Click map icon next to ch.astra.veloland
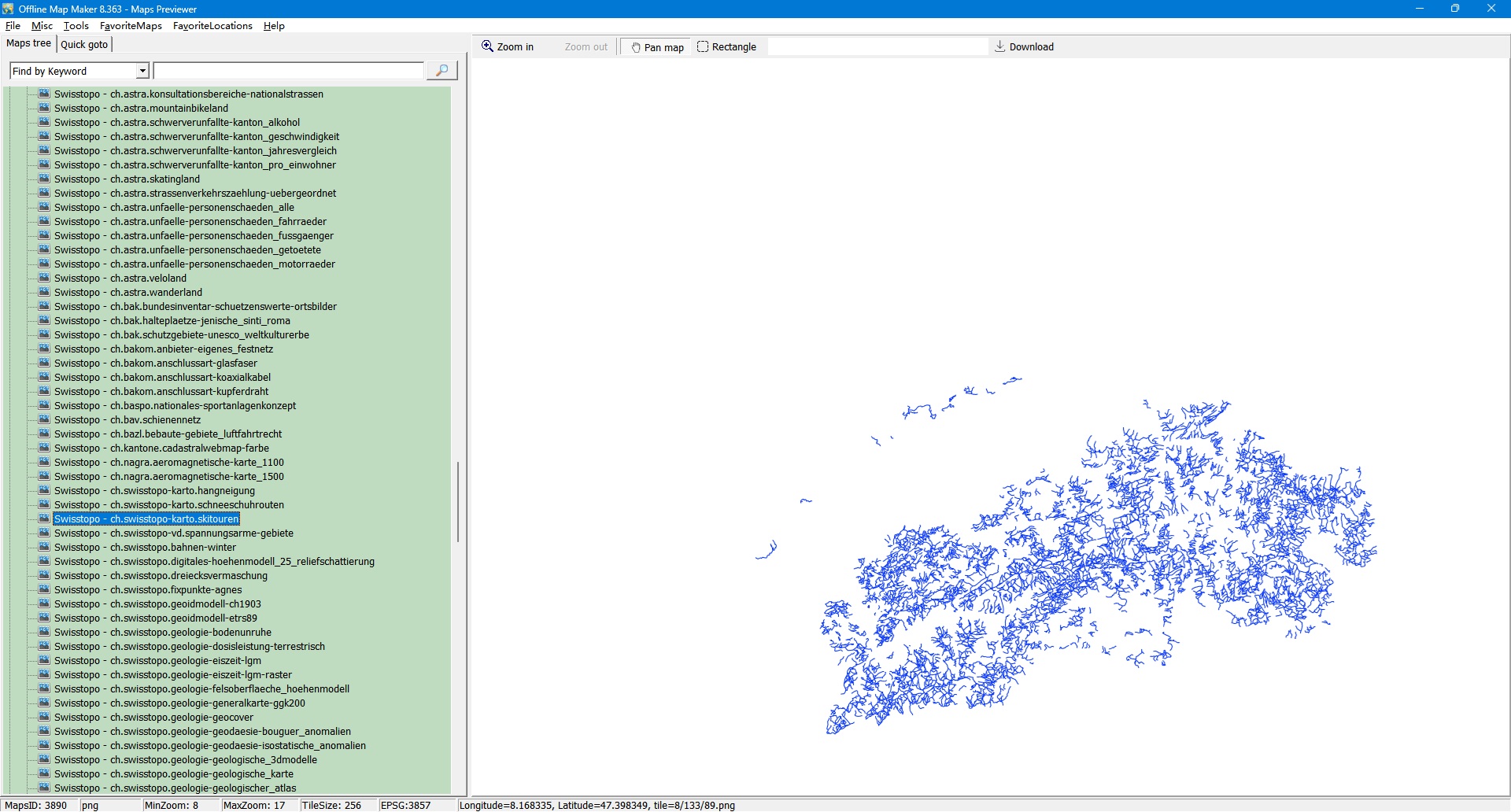 tap(44, 279)
